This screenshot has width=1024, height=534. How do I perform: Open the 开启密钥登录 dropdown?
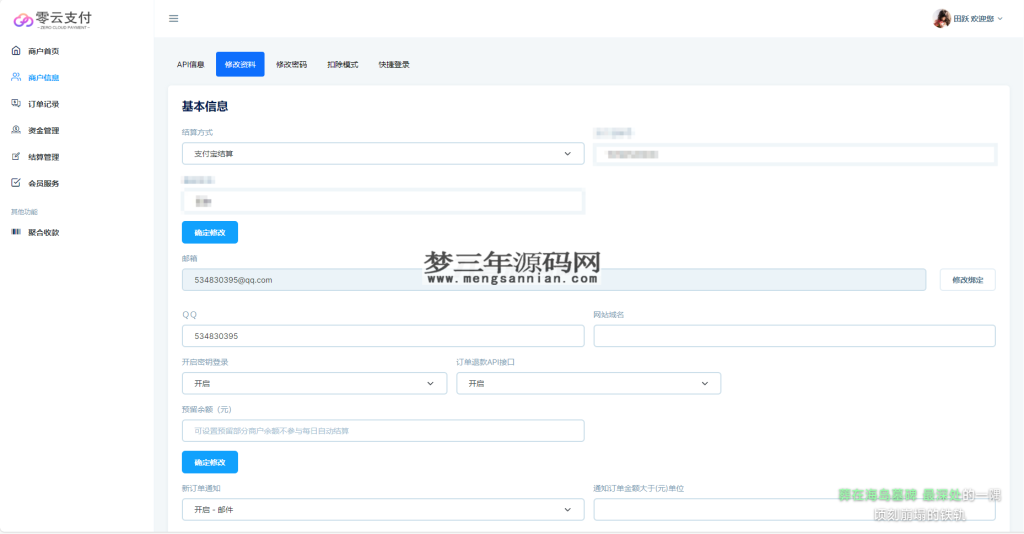pyautogui.click(x=314, y=383)
